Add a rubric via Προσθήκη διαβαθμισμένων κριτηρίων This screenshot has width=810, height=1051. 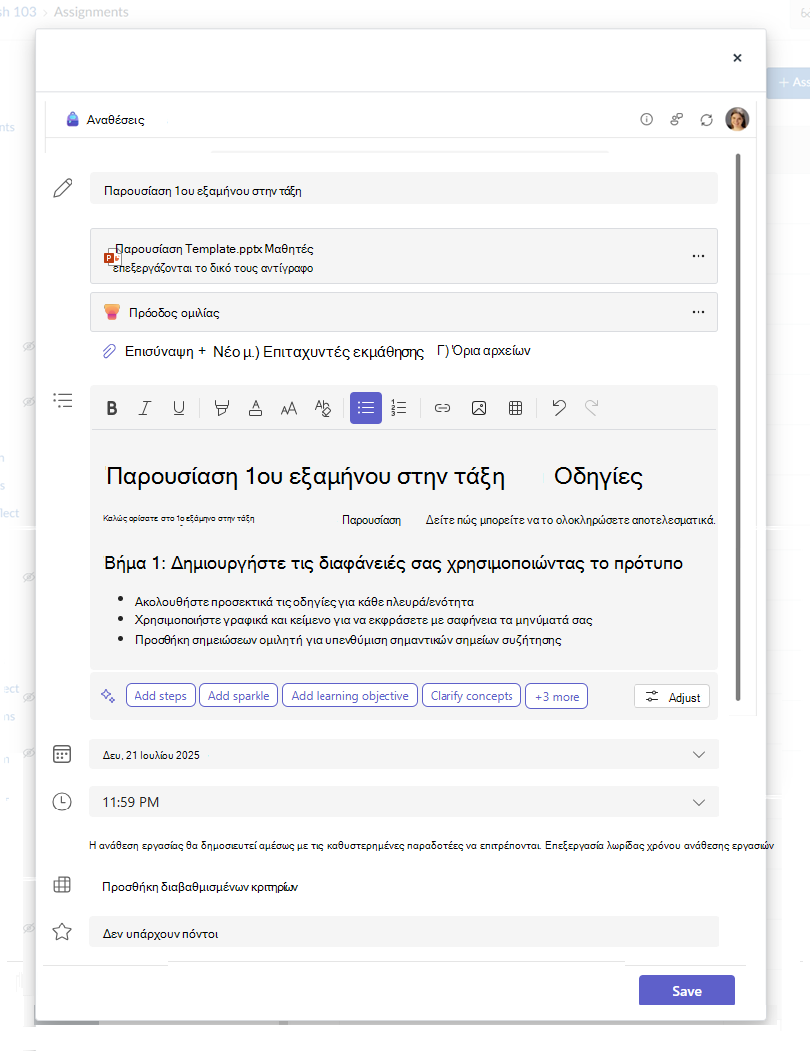[200, 887]
